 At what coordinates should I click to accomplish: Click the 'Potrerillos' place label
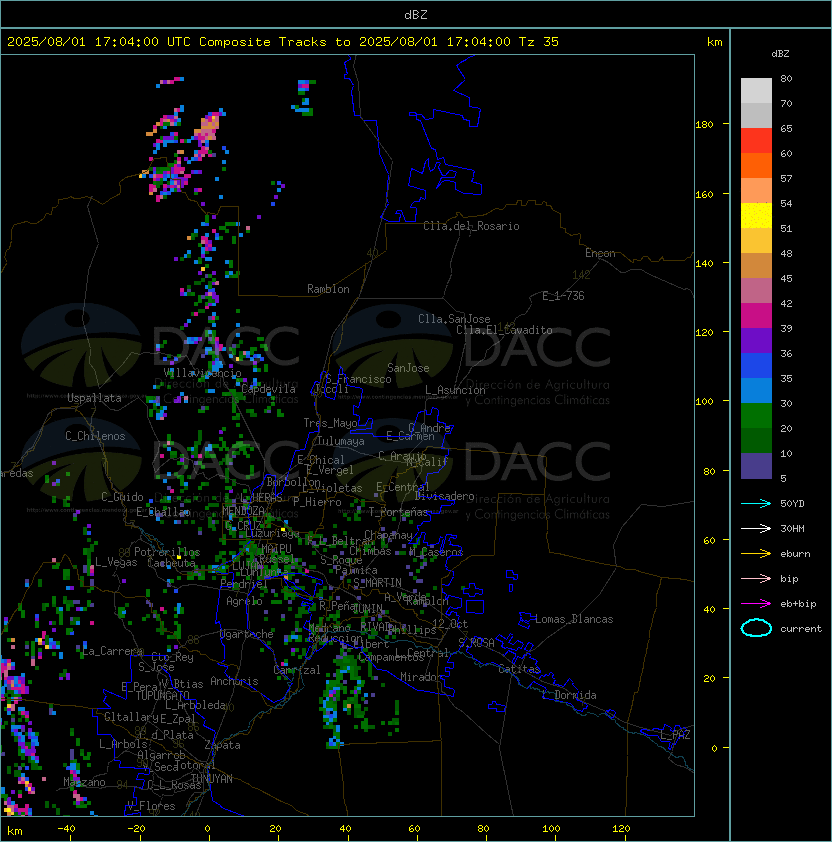(x=167, y=552)
